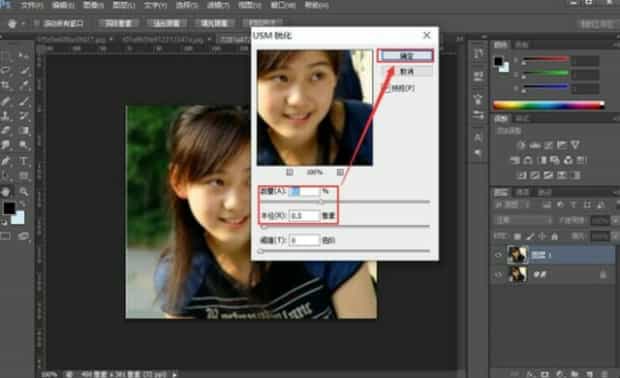This screenshot has width=620, height=378.
Task: Select the Type tool in the toolbox
Action: (x=23, y=161)
